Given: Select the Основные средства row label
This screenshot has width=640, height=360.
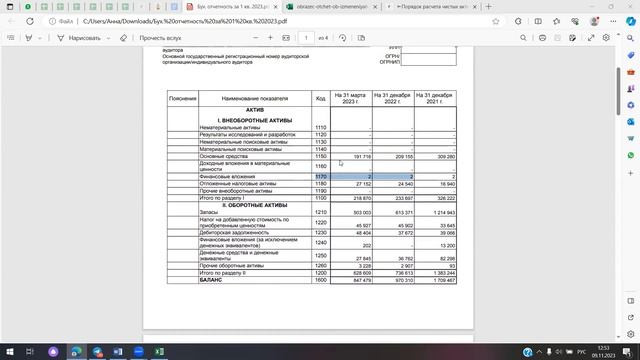Looking at the screenshot, I should point(224,156).
